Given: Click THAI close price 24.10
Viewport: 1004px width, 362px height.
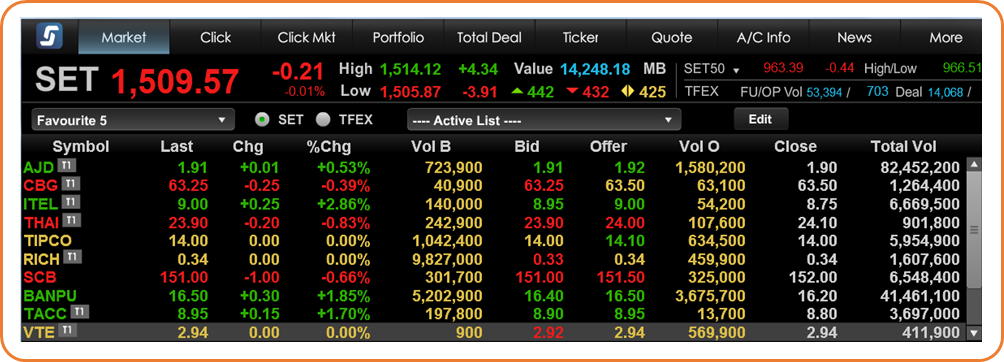Looking at the screenshot, I should point(816,223).
